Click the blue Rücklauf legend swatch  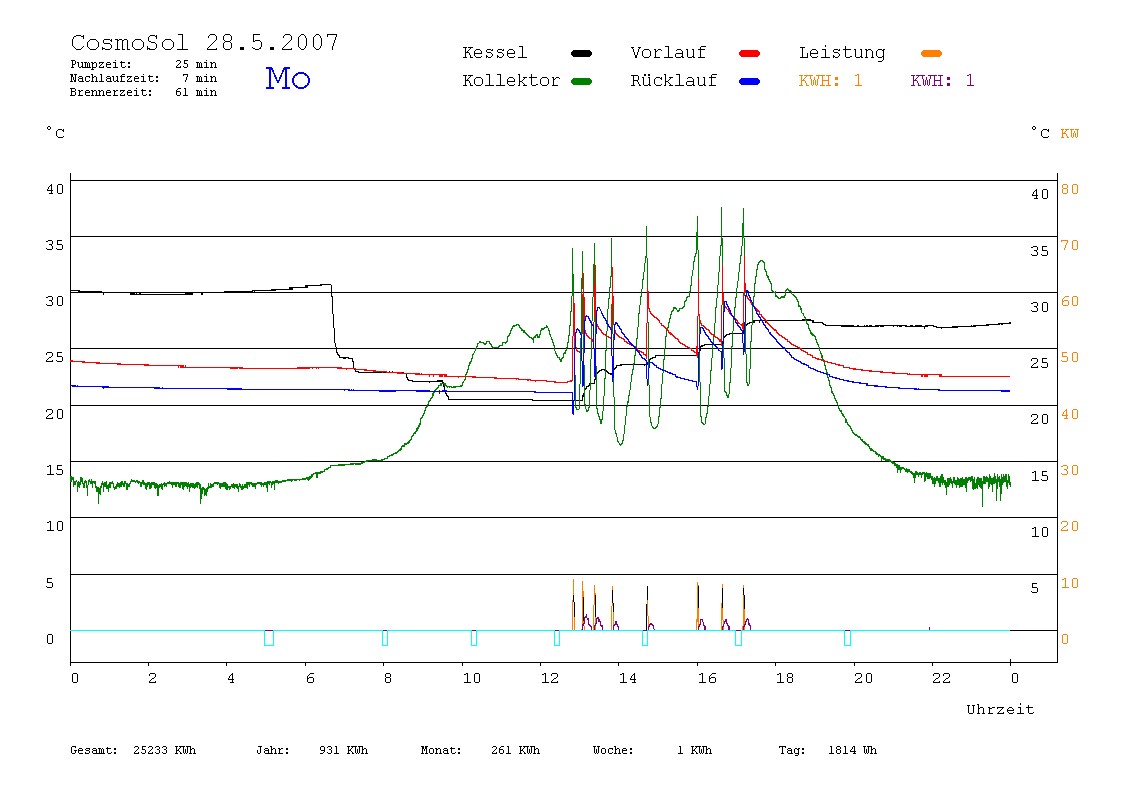(x=750, y=81)
